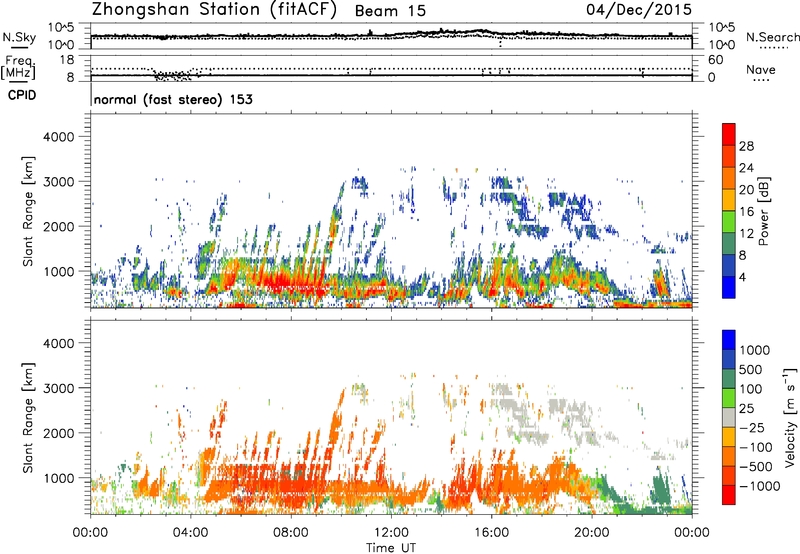This screenshot has height=554, width=800.
Task: Click the '28' power colorbar label
Action: click(x=746, y=146)
